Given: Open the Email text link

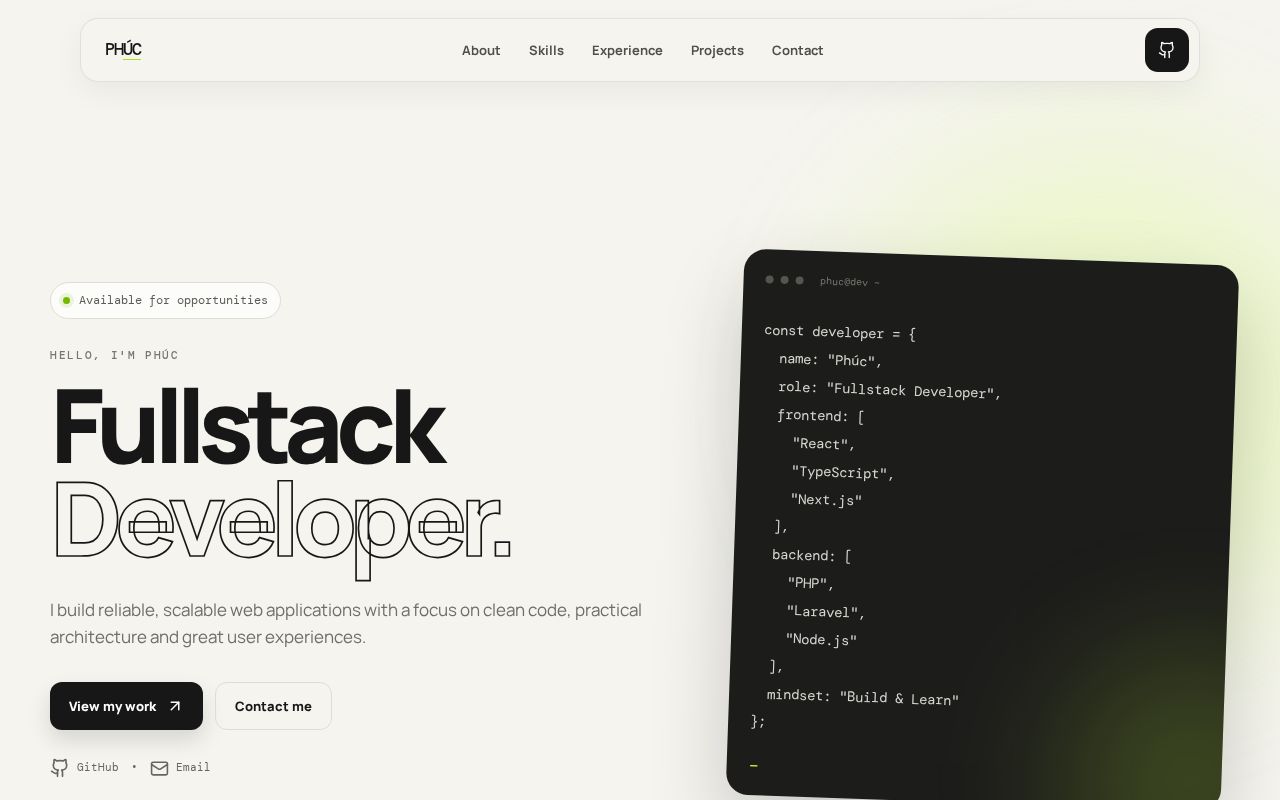Looking at the screenshot, I should [193, 767].
